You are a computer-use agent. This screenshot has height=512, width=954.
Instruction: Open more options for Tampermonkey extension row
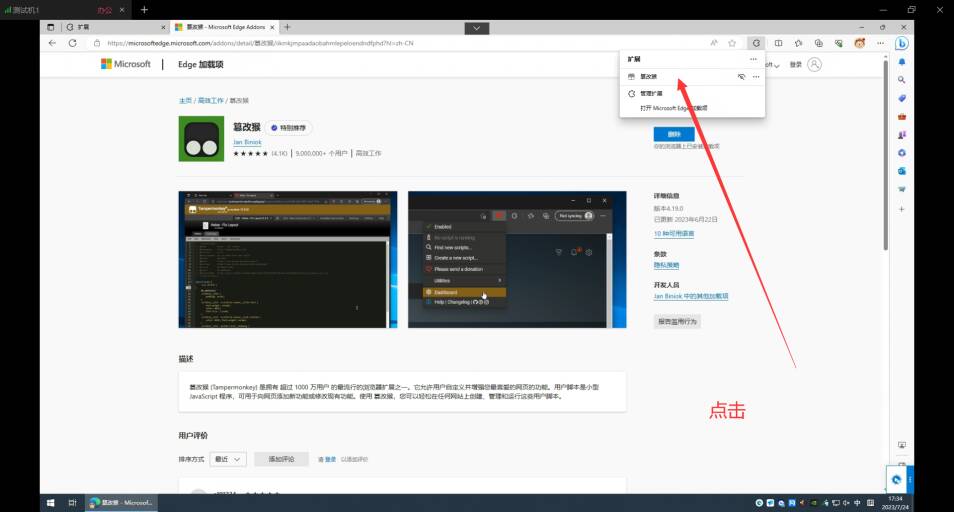click(756, 77)
